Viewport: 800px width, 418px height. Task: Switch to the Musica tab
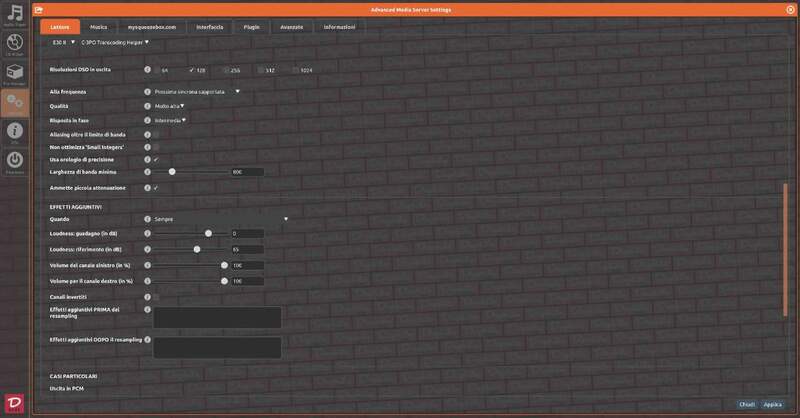pyautogui.click(x=98, y=27)
